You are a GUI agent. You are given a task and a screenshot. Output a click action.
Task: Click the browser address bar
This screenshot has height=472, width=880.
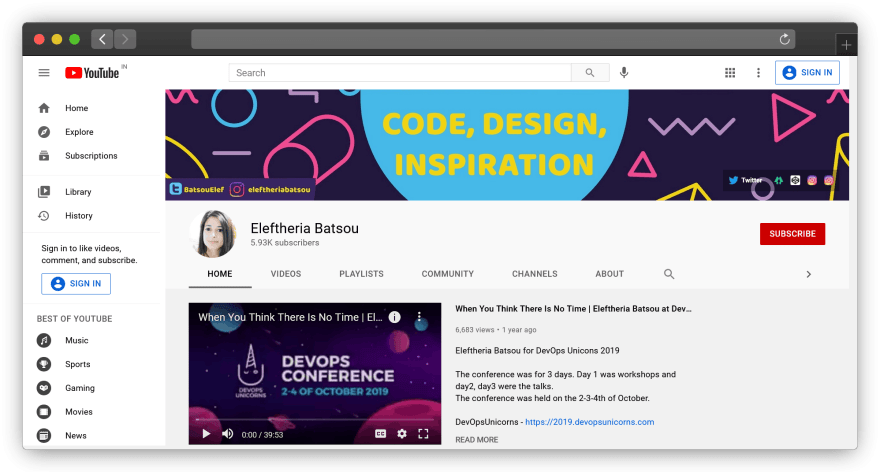(493, 39)
